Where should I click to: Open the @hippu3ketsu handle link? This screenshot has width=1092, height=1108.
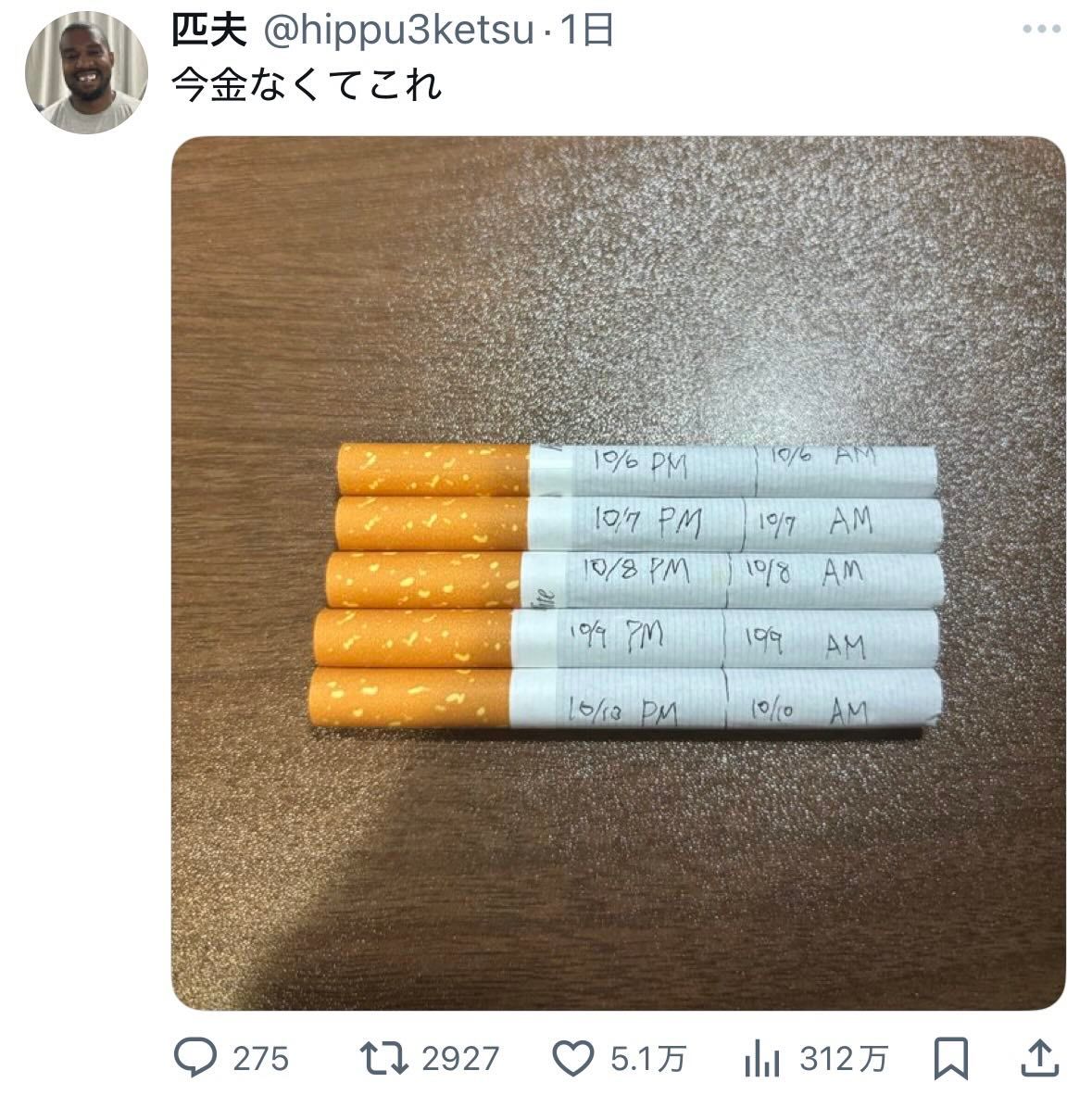(x=398, y=31)
